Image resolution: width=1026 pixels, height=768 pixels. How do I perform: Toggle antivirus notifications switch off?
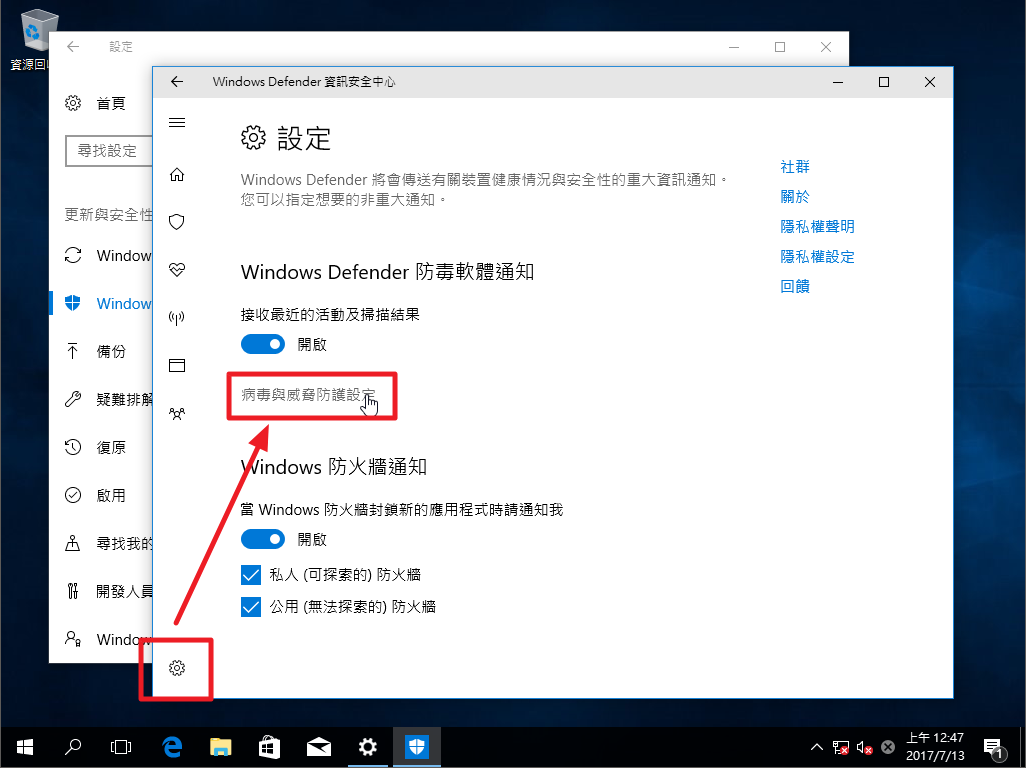coord(263,344)
